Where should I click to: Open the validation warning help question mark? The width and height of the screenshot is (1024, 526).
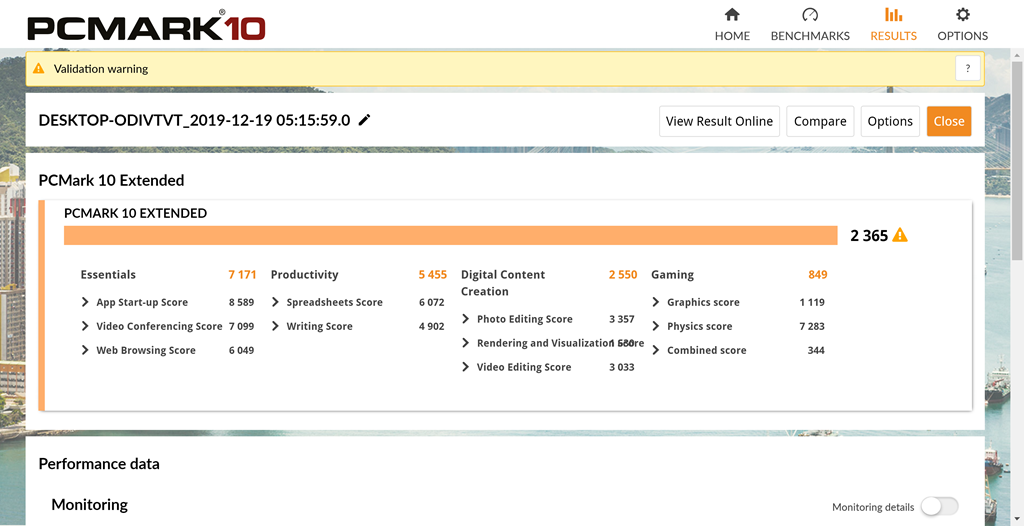968,69
